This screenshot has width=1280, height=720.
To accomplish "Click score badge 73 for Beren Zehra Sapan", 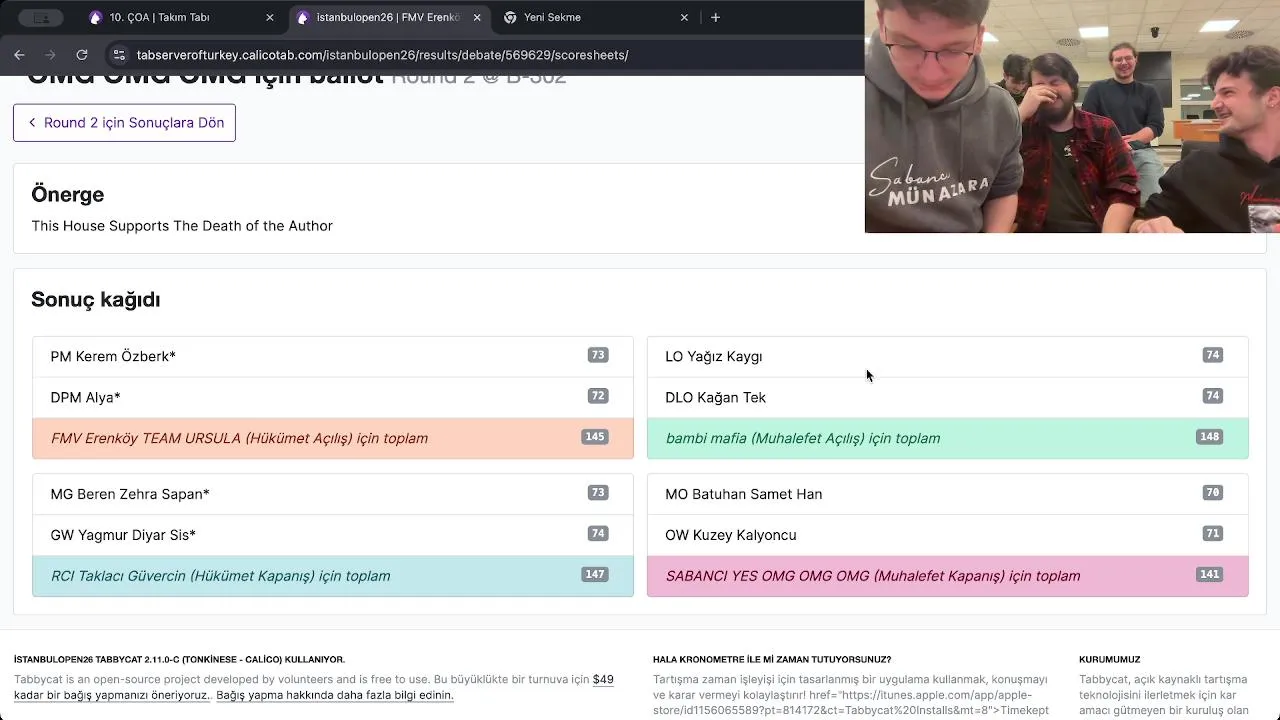I will pyautogui.click(x=598, y=493).
